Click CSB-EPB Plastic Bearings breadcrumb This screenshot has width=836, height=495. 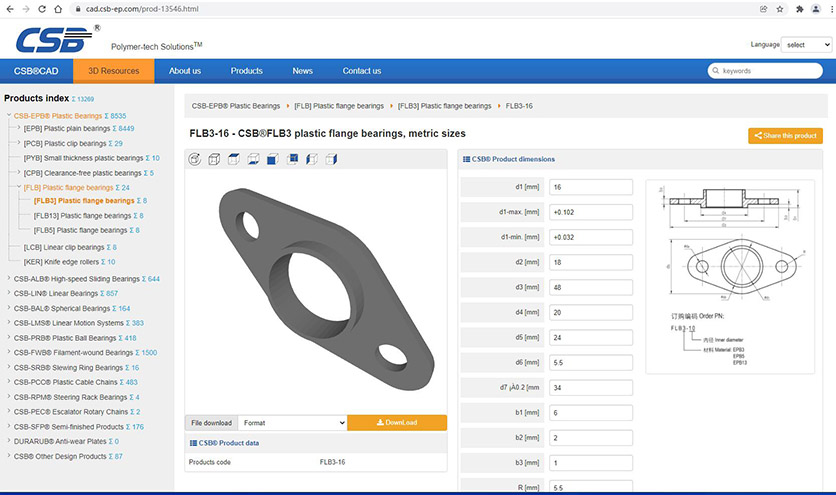236,106
